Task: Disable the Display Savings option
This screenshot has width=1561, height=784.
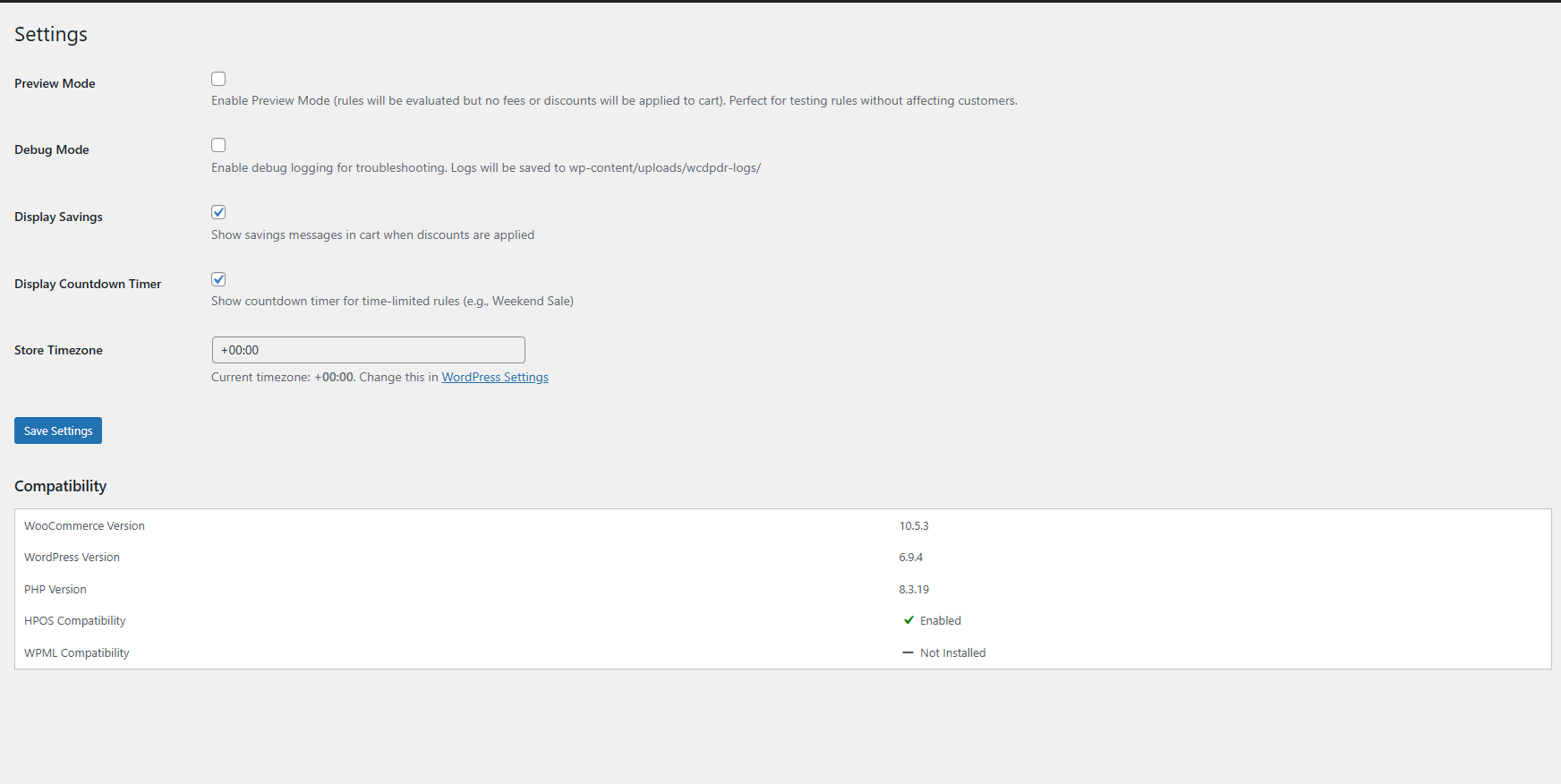Action: [218, 212]
